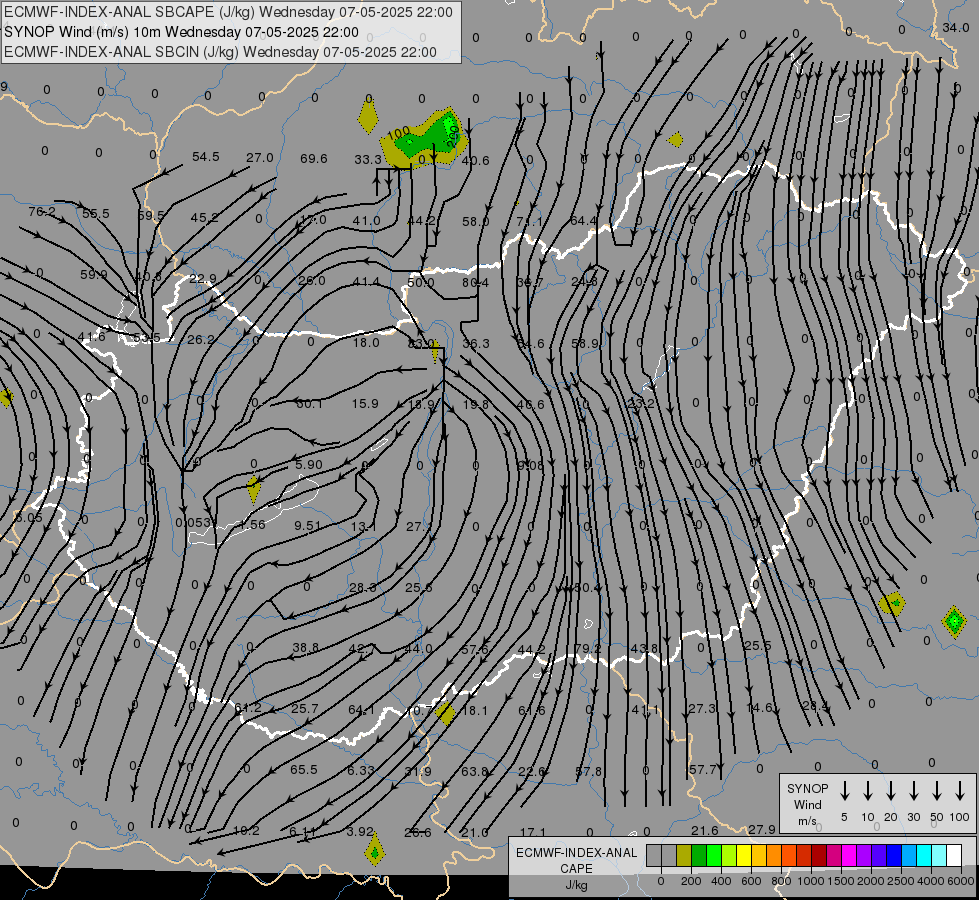Screen dimensions: 979x900
Task: Click the wind legend arrow above 100
Action: 960,791
